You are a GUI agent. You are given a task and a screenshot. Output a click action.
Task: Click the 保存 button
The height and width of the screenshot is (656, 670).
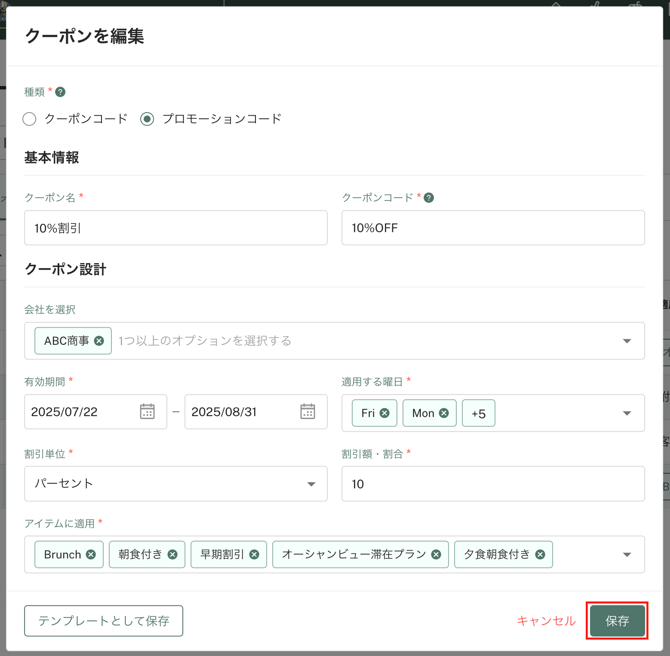[x=617, y=621]
